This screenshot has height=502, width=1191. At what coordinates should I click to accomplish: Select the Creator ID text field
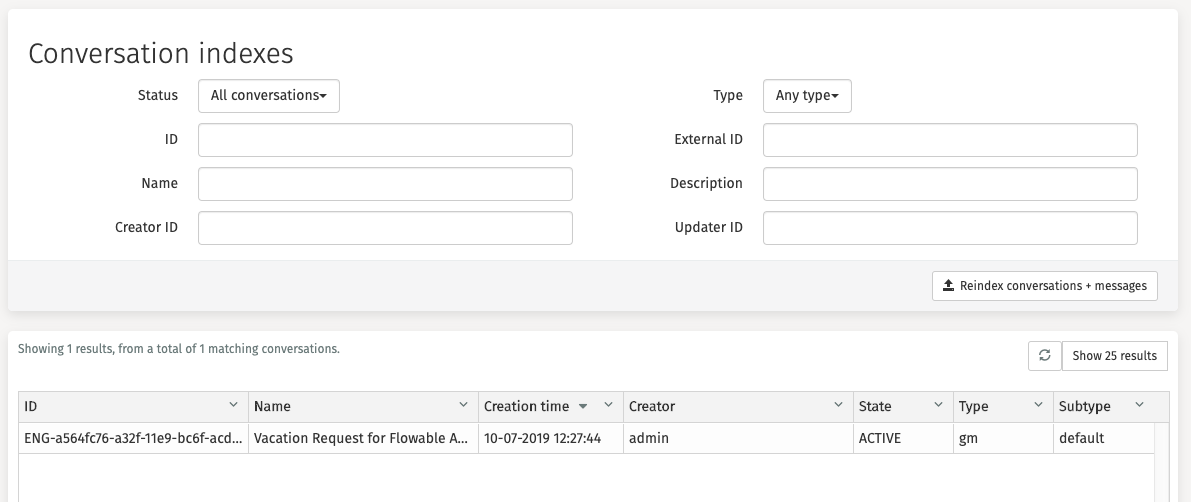point(385,228)
